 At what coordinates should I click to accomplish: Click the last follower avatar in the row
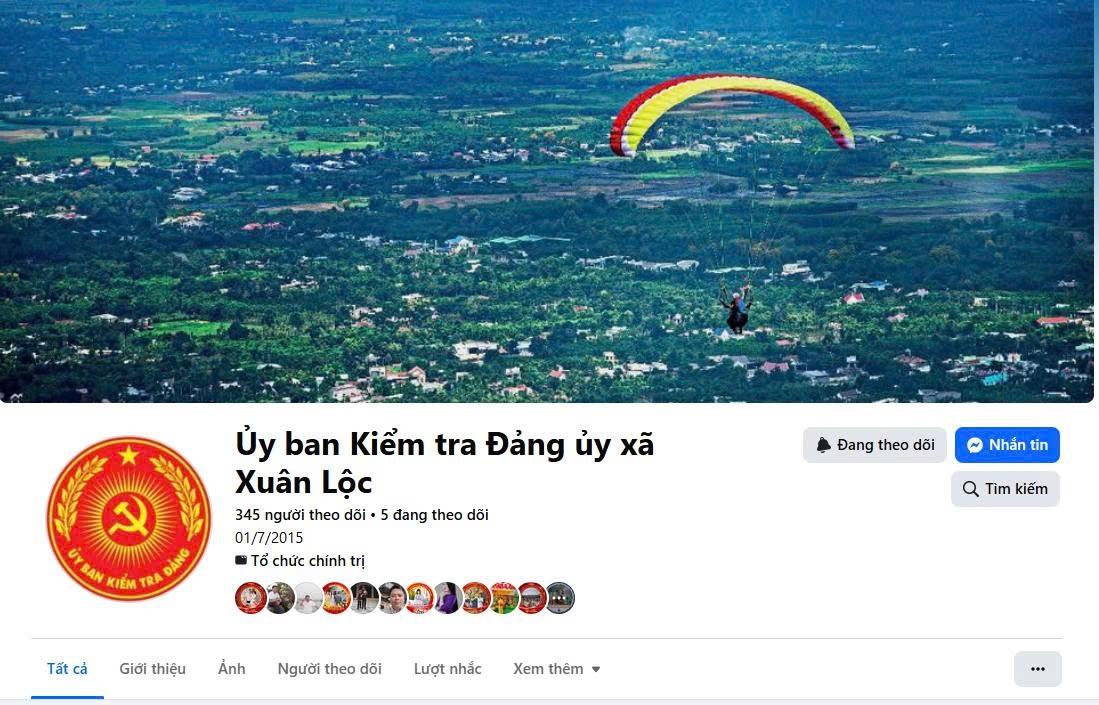tap(560, 598)
